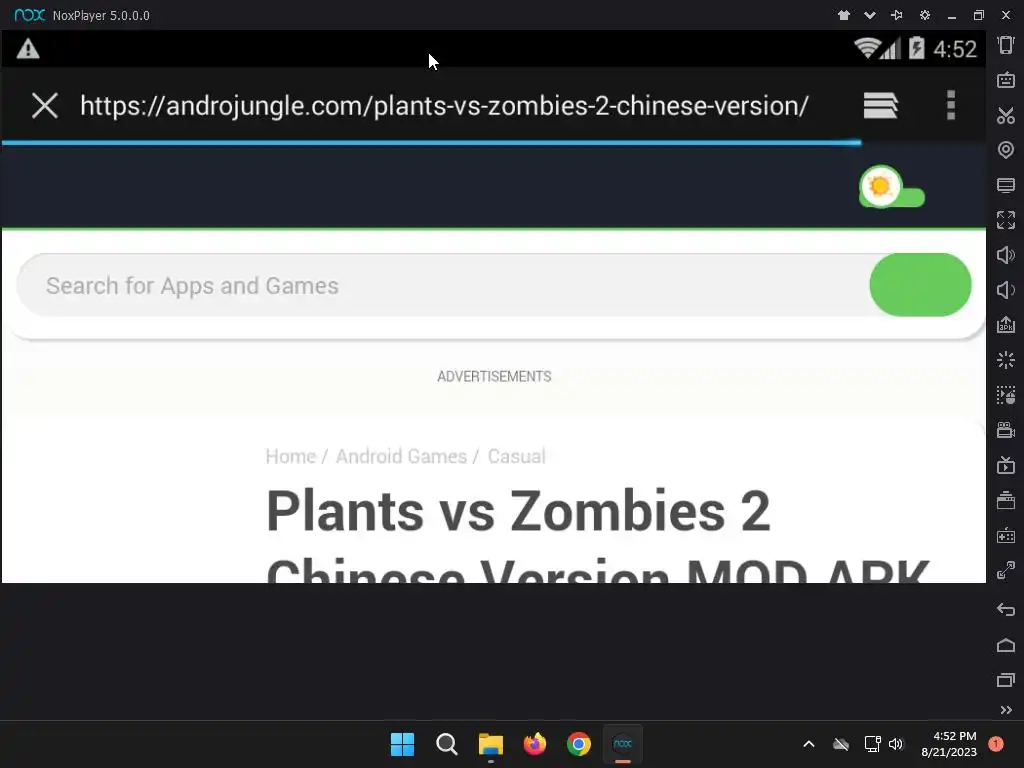The image size is (1024, 768).
Task: Click the Android 4:52 status clock
Action: click(x=955, y=49)
